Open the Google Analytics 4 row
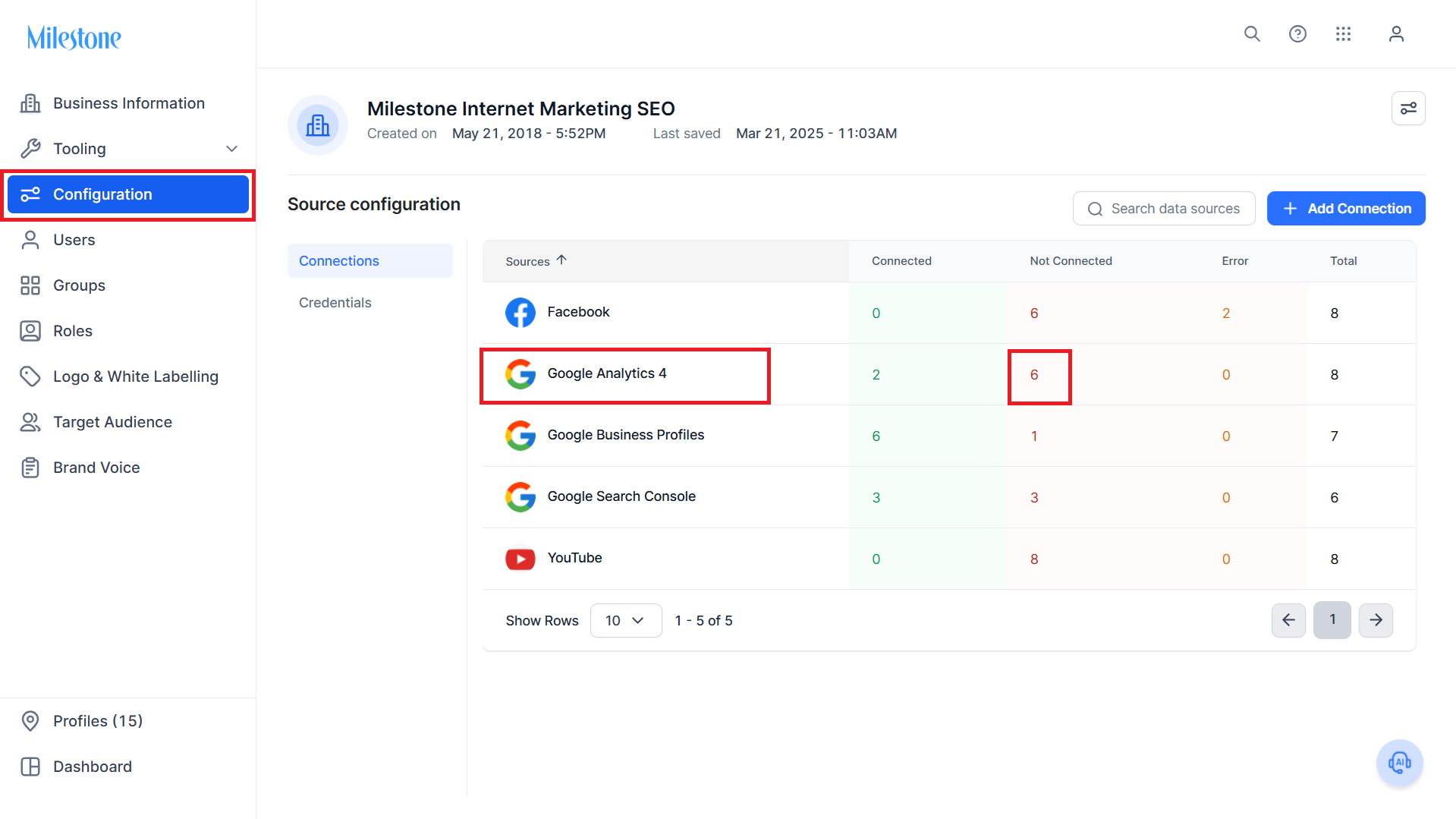1456x819 pixels. point(949,374)
